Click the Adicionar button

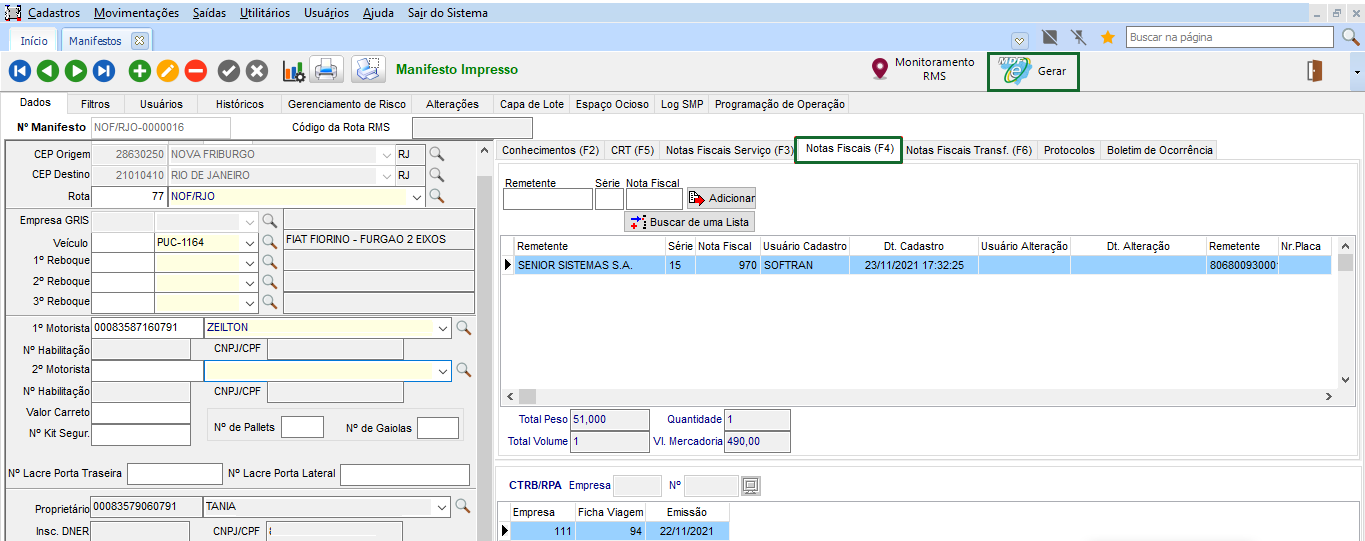tap(721, 198)
